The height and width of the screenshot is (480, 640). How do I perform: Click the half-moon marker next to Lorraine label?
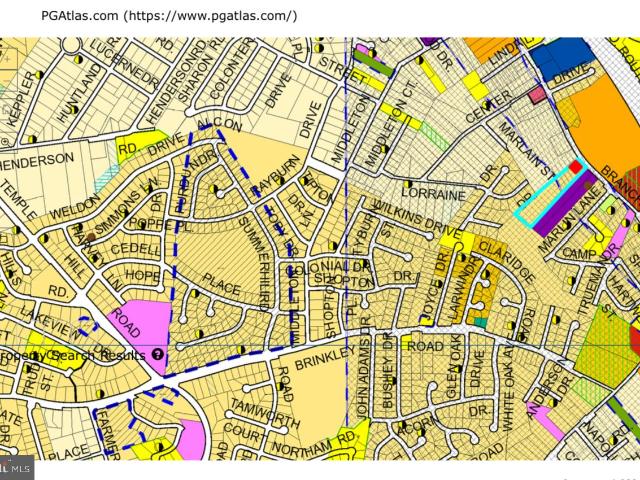(409, 183)
